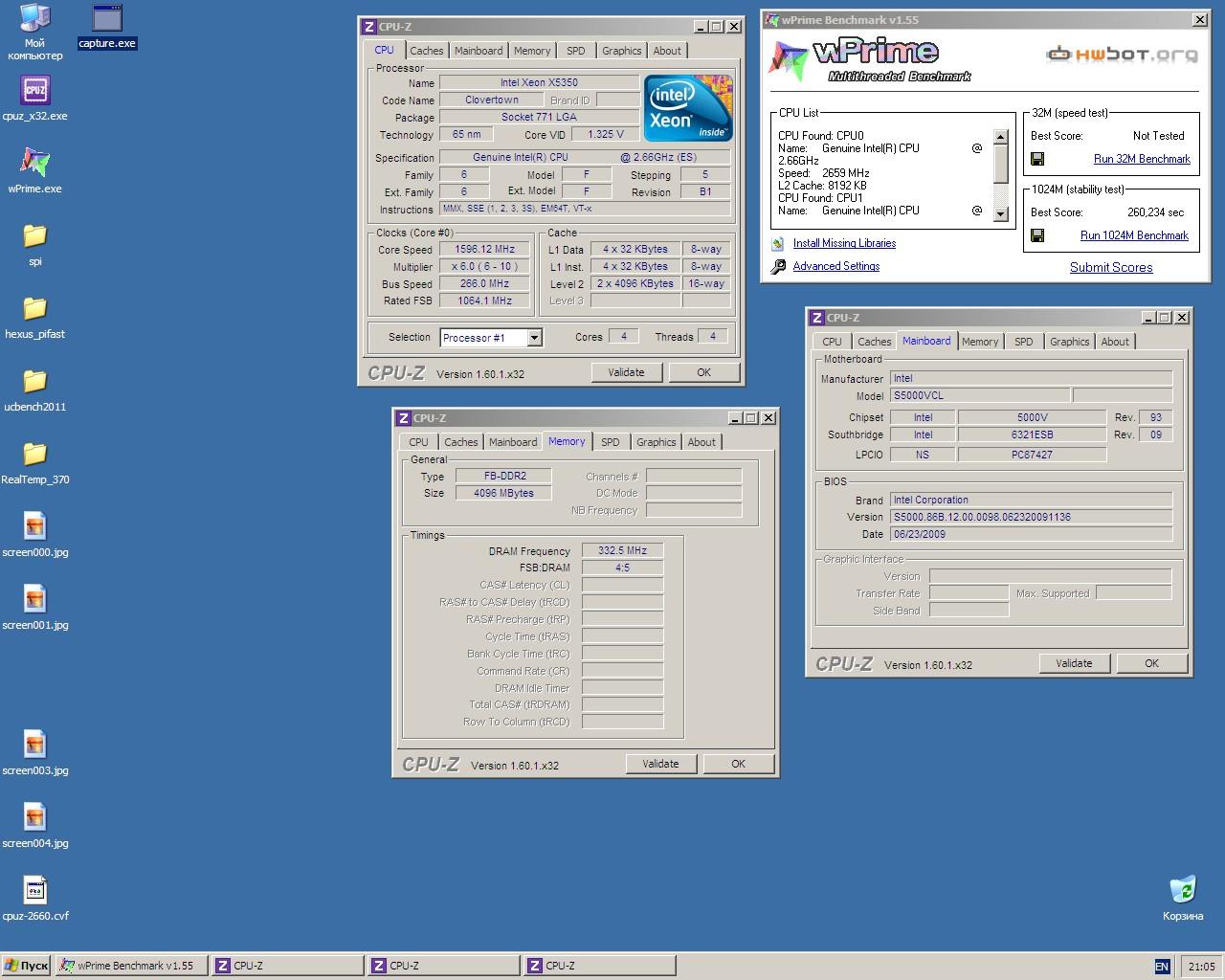Click the taskbar clock 21:05
Image resolution: width=1225 pixels, height=980 pixels.
[x=1201, y=967]
